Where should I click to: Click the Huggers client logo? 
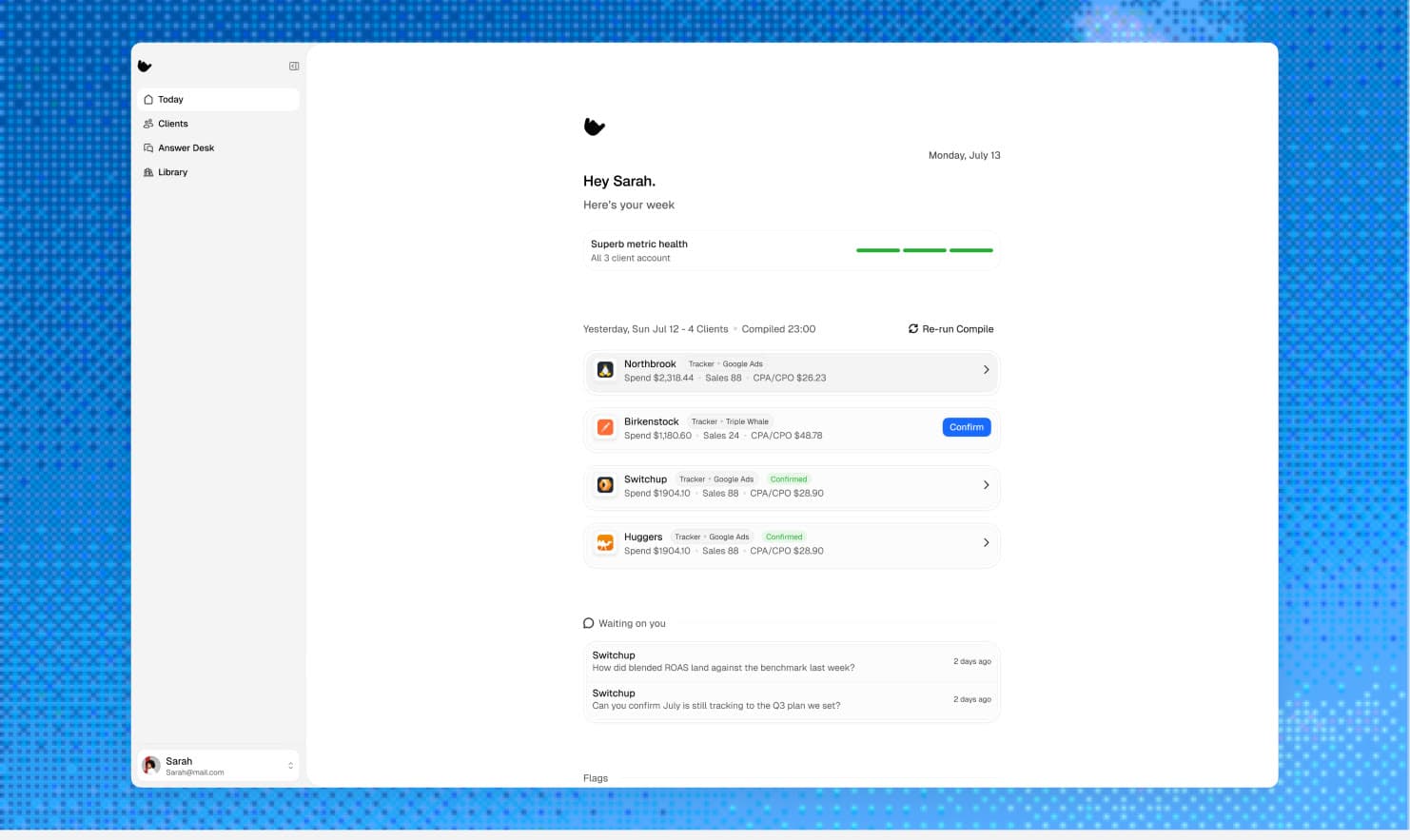(x=605, y=542)
